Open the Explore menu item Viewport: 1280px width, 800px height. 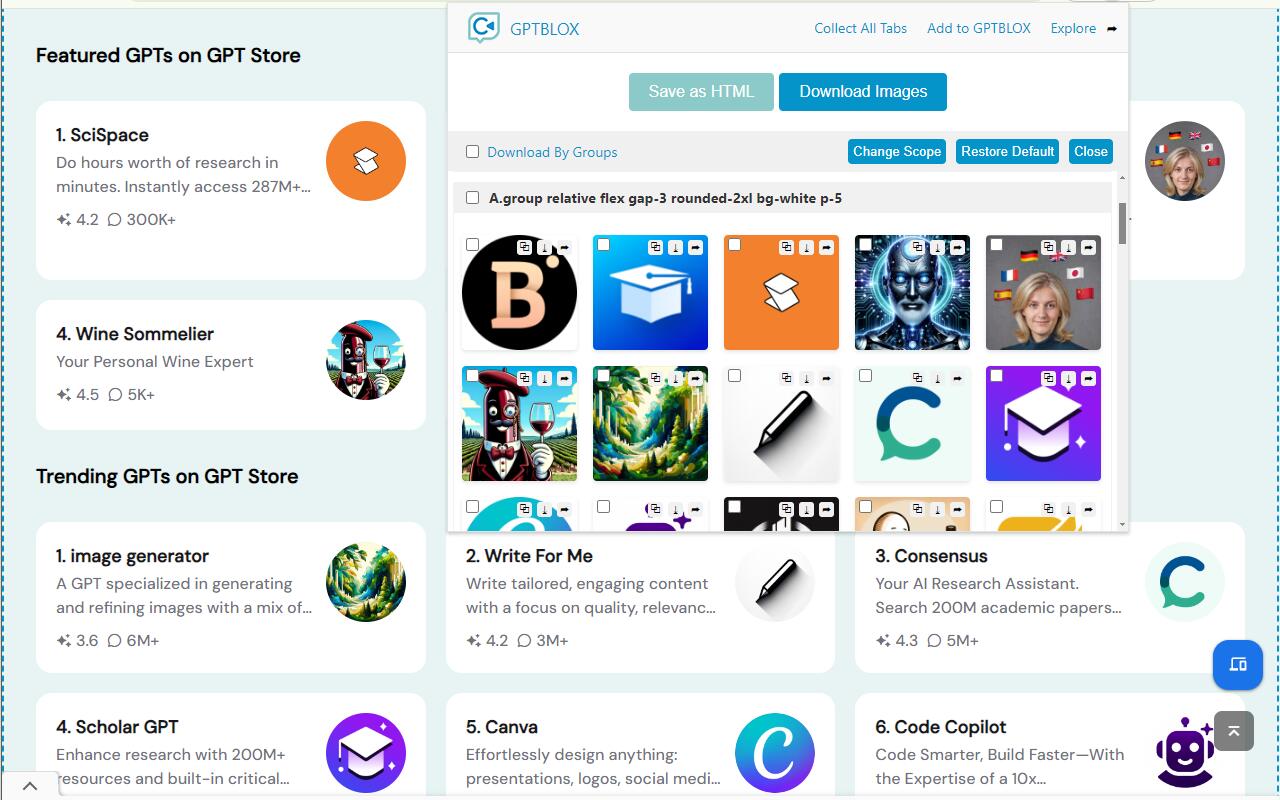[x=1073, y=28]
